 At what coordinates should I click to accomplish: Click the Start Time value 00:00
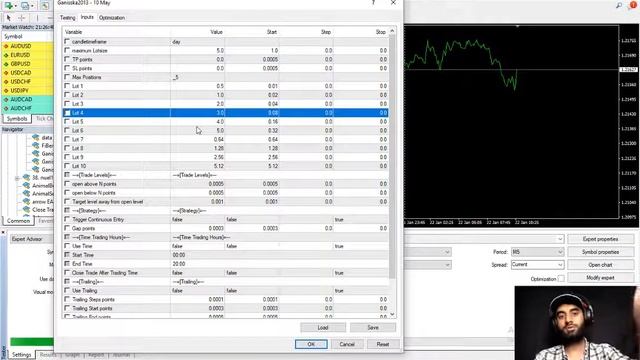click(179, 255)
